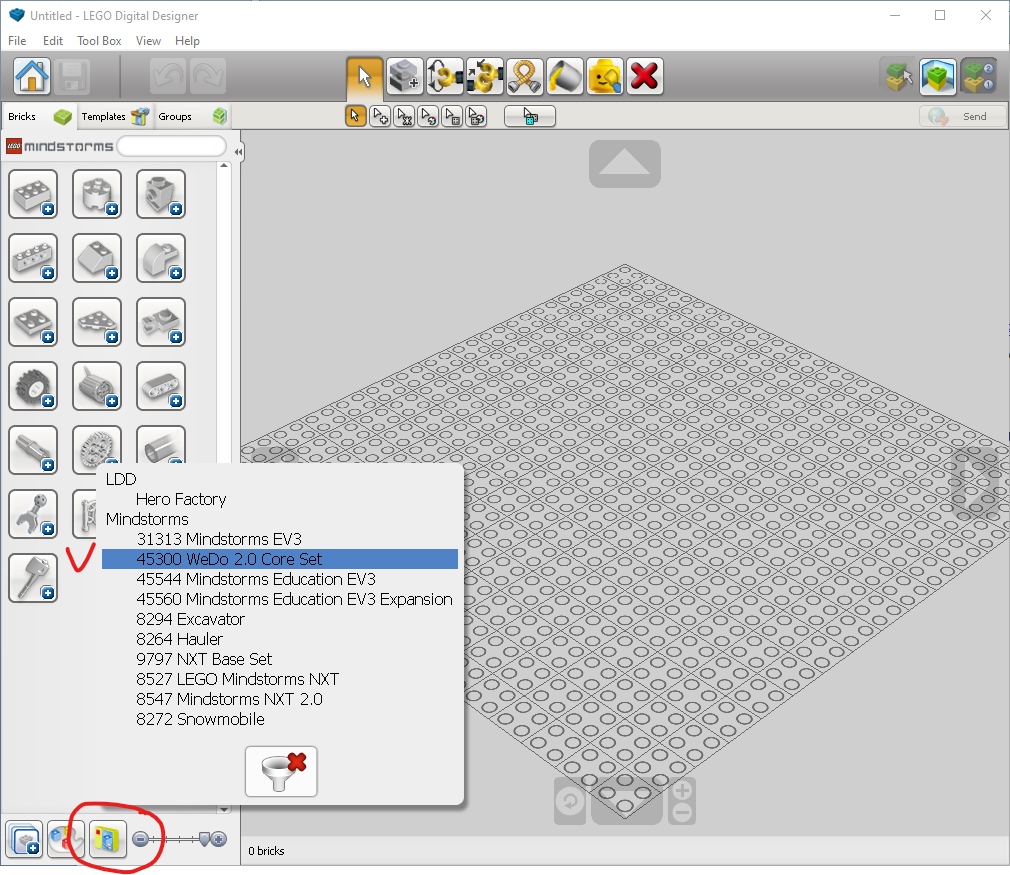Click the brick search field
The width and height of the screenshot is (1010, 875).
[x=172, y=146]
